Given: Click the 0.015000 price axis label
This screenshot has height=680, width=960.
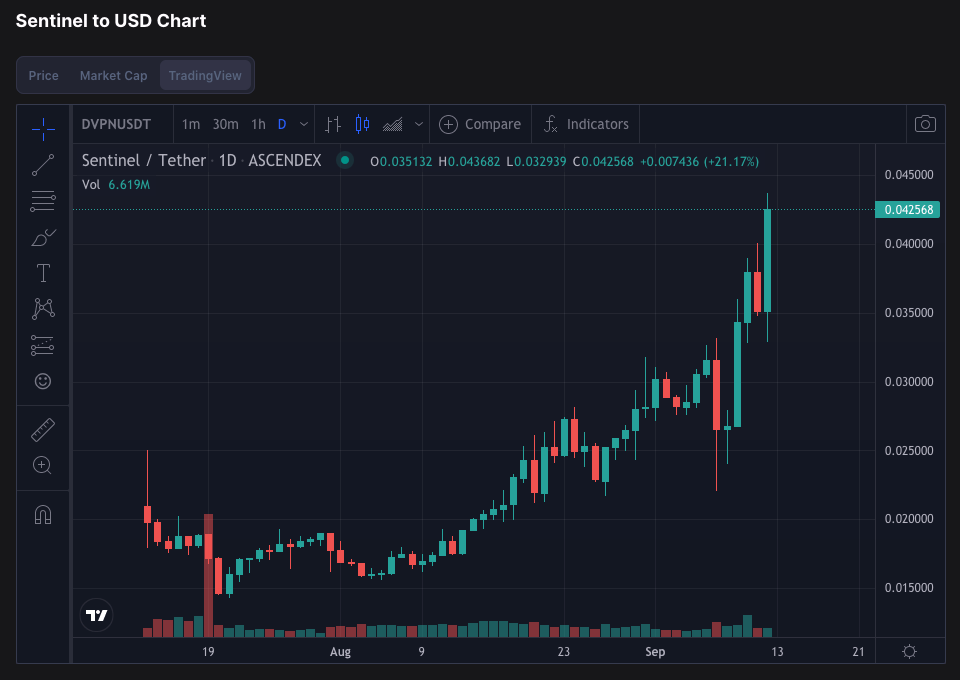Looking at the screenshot, I should [x=909, y=588].
